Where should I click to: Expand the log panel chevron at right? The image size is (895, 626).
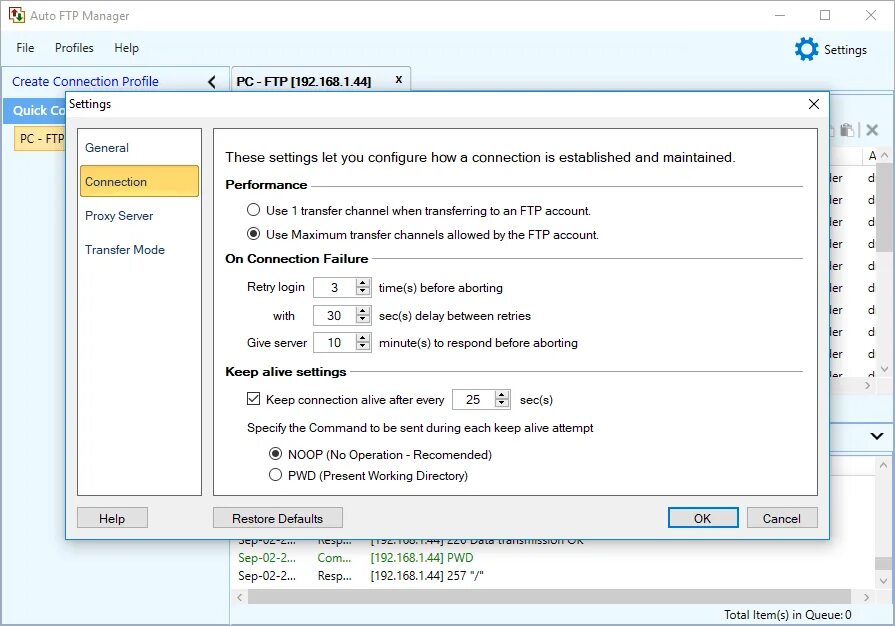(x=877, y=436)
